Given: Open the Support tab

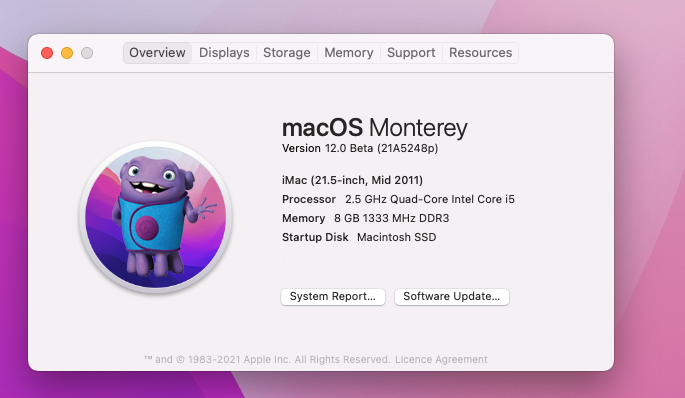Looking at the screenshot, I should point(411,53).
